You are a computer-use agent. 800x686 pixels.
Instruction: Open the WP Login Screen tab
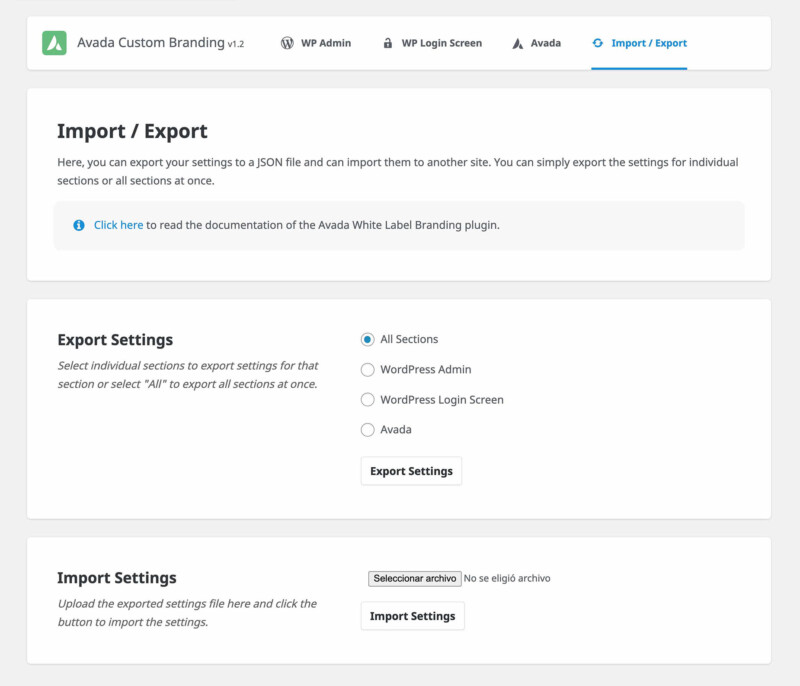coord(440,43)
